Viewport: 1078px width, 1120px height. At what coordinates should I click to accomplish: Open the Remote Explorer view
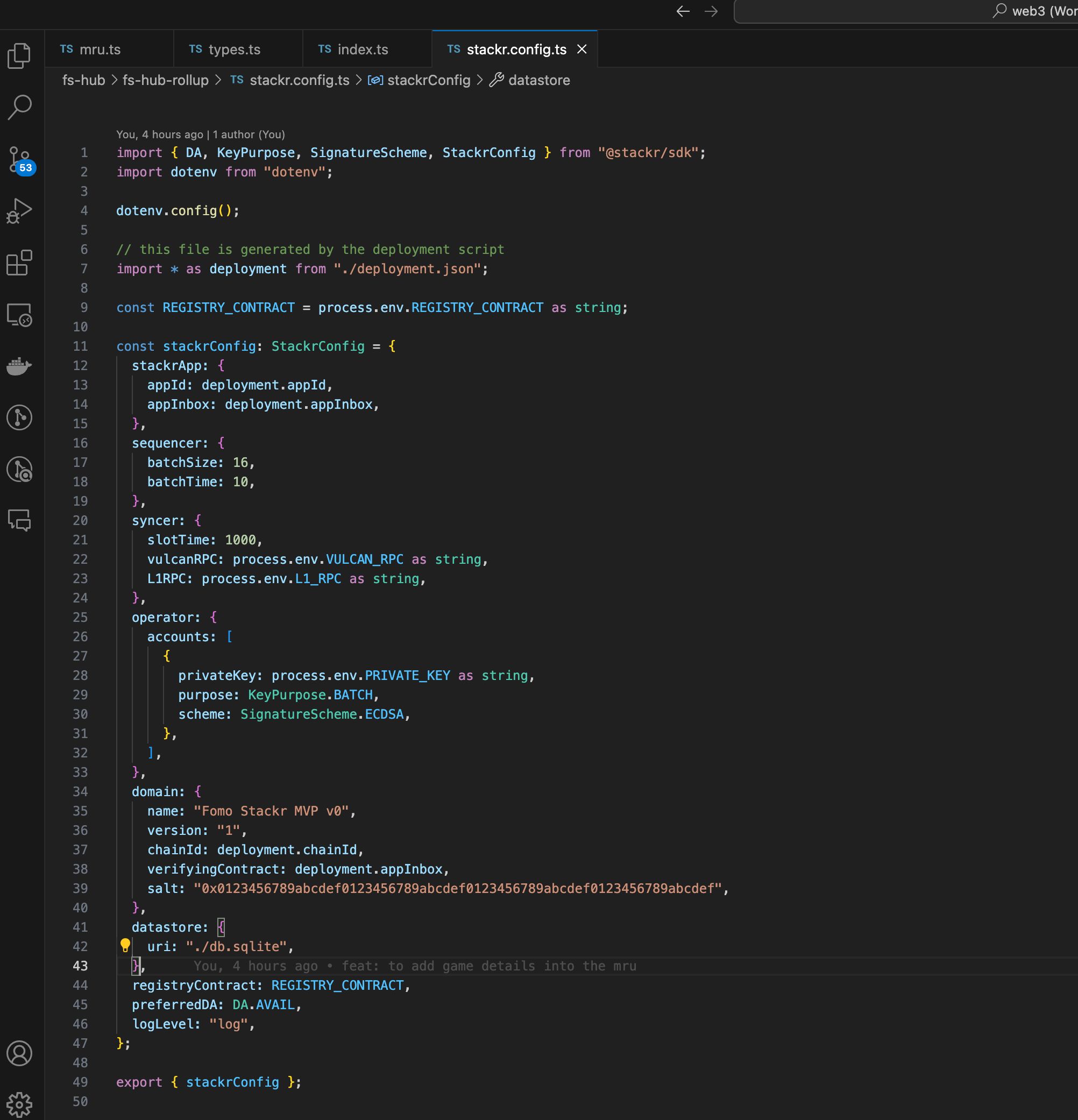[x=19, y=314]
